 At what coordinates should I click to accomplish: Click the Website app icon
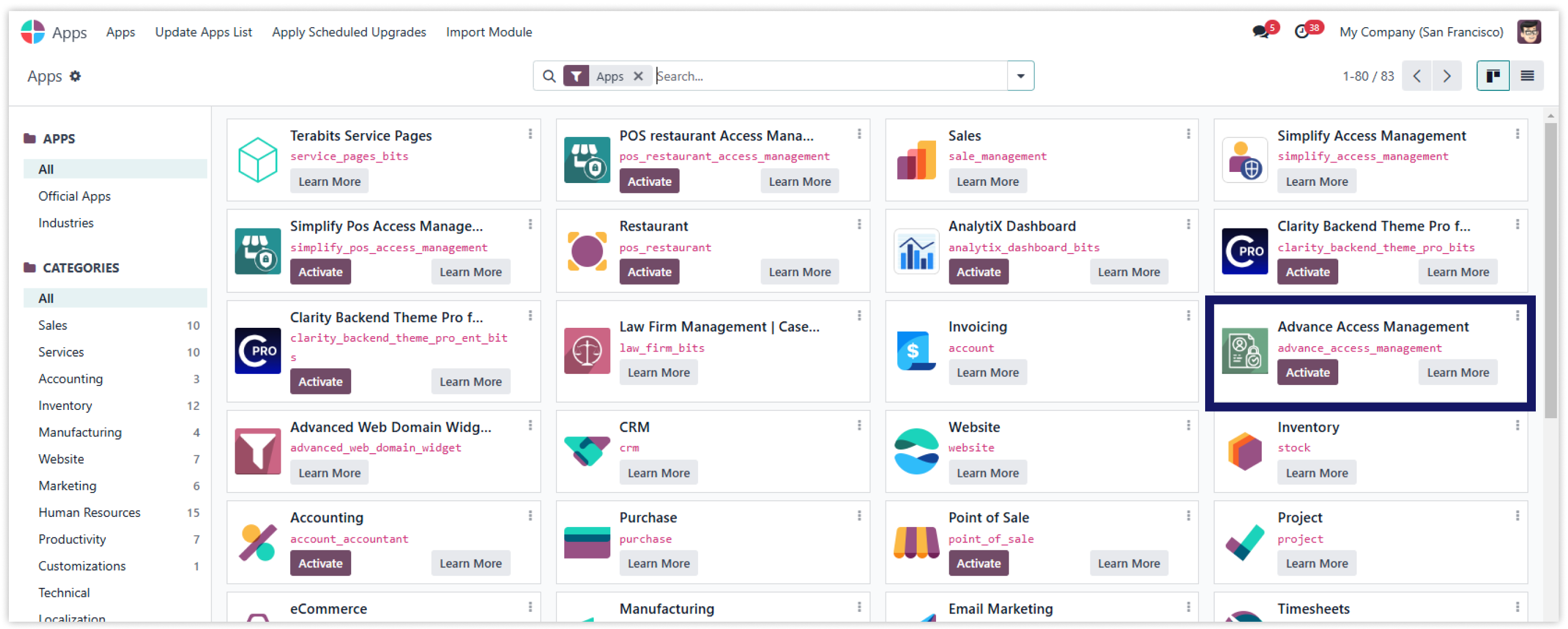click(916, 452)
